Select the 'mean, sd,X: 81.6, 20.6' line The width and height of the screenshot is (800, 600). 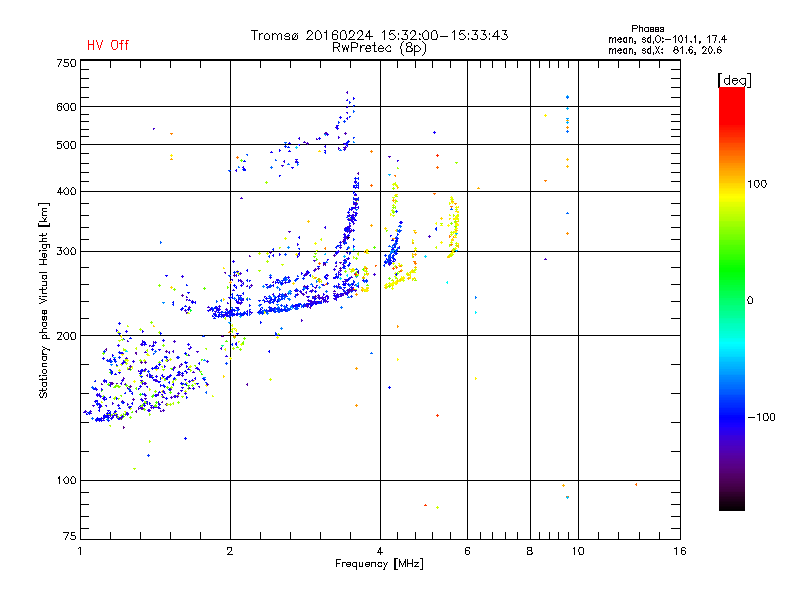coord(665,50)
